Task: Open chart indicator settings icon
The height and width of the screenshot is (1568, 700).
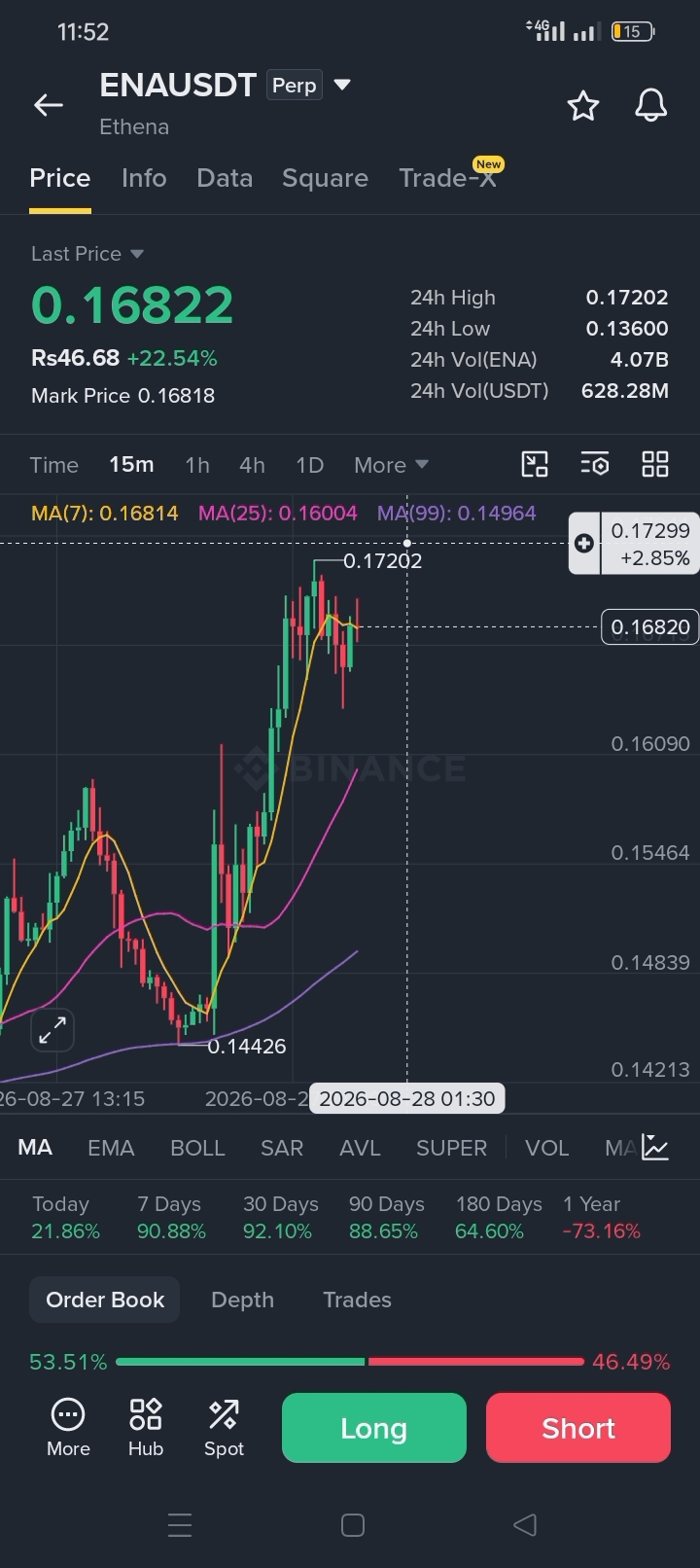Action: pos(595,464)
